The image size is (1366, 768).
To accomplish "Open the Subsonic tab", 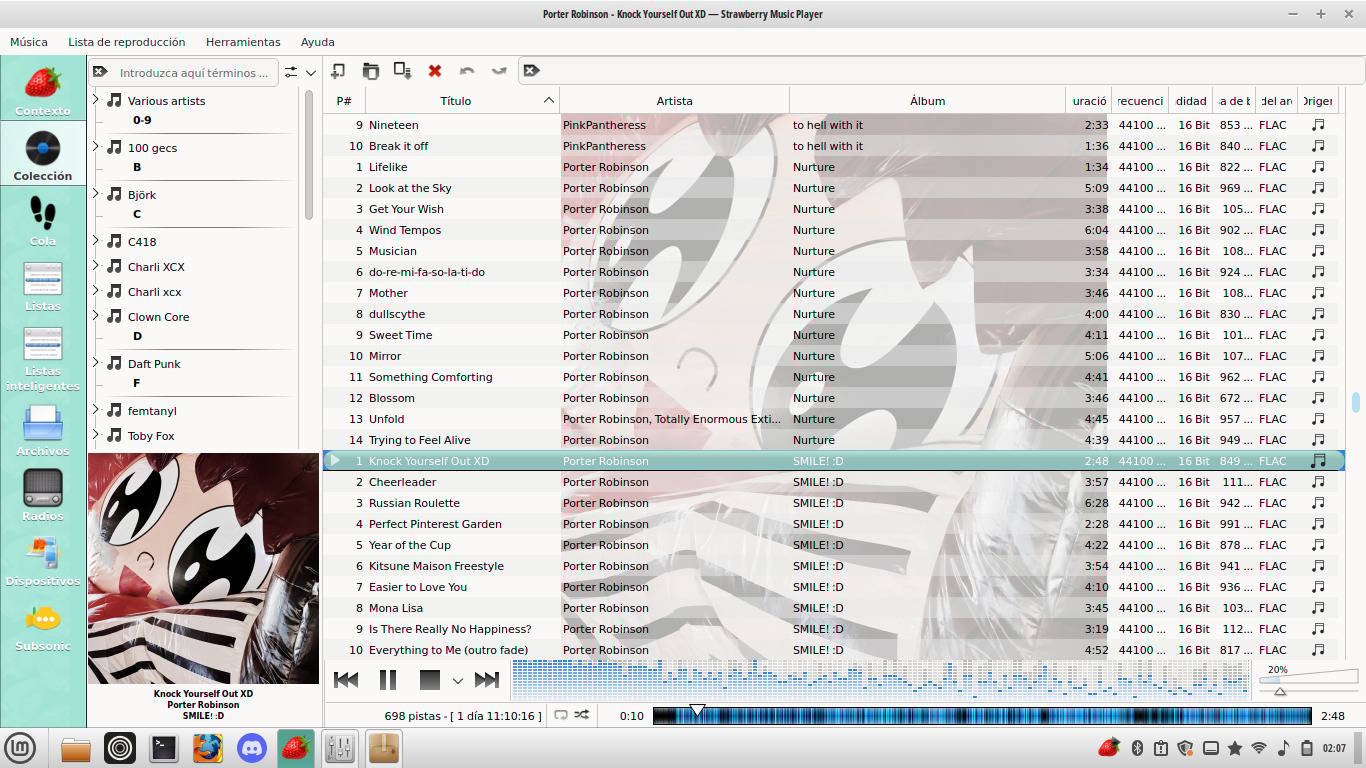I will pyautogui.click(x=43, y=625).
